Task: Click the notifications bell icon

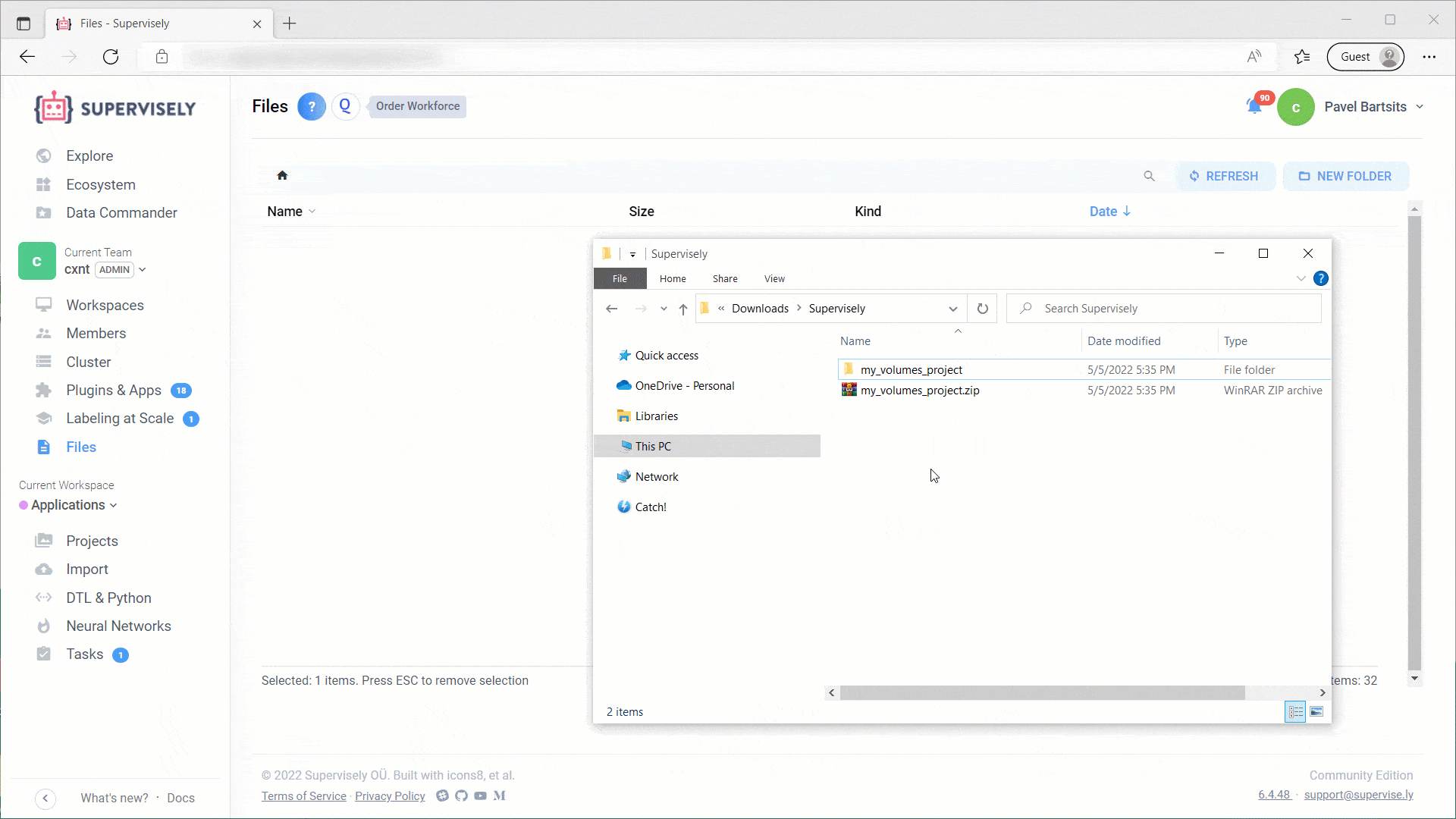Action: pyautogui.click(x=1254, y=107)
